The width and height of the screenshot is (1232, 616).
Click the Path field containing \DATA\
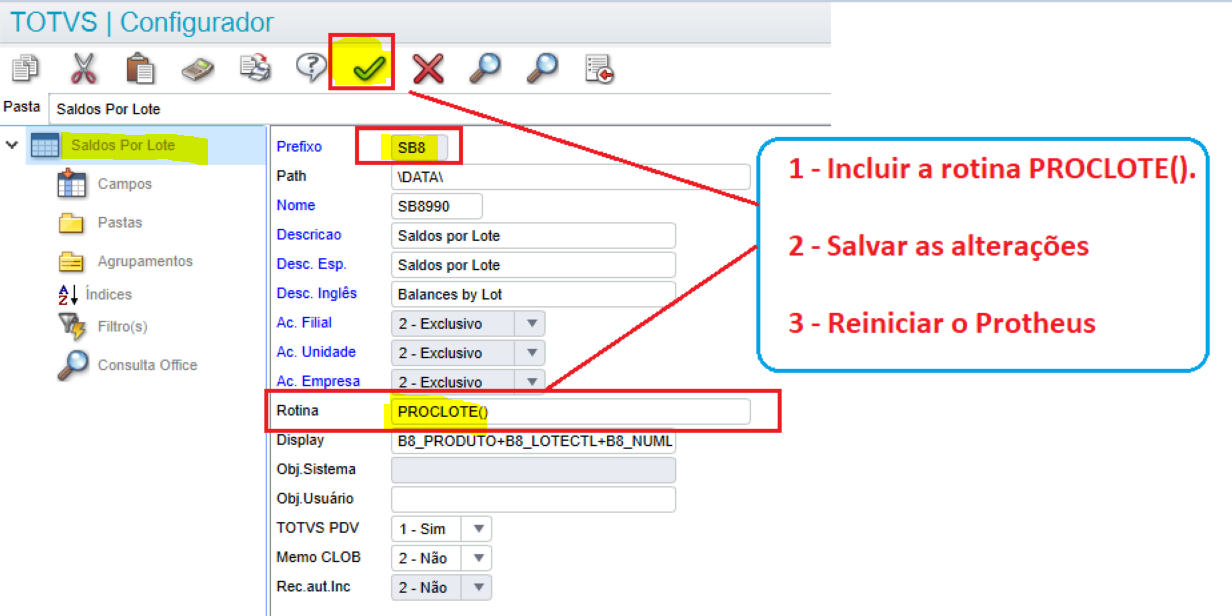point(570,177)
